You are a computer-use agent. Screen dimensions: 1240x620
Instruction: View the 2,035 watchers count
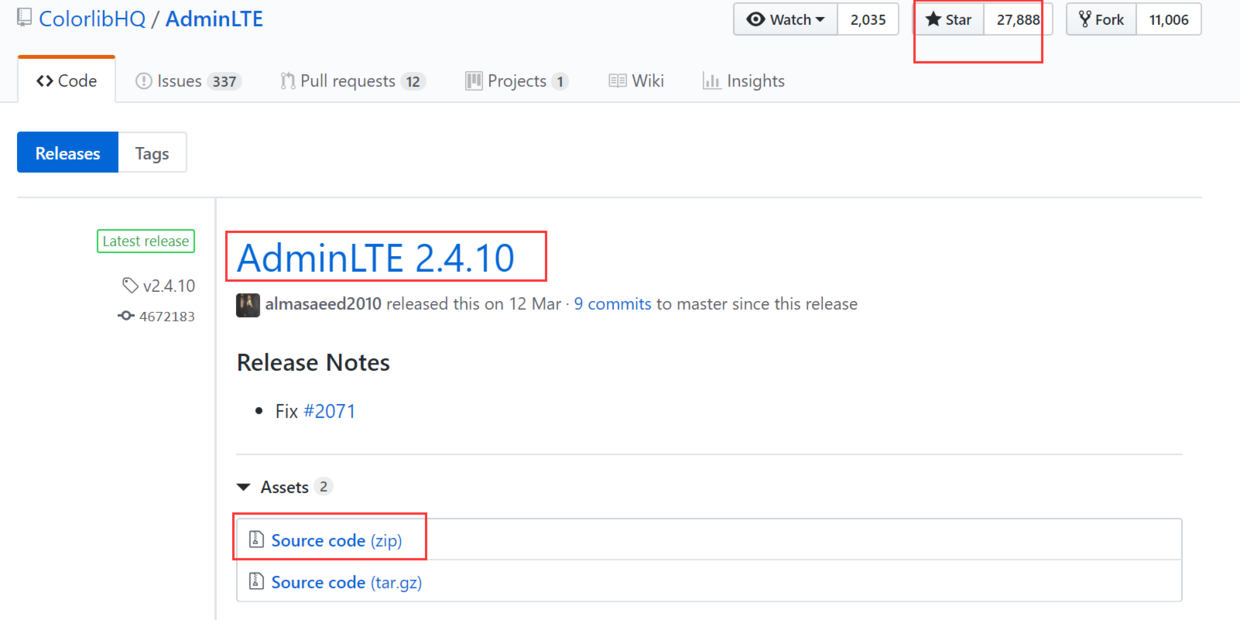click(x=868, y=19)
